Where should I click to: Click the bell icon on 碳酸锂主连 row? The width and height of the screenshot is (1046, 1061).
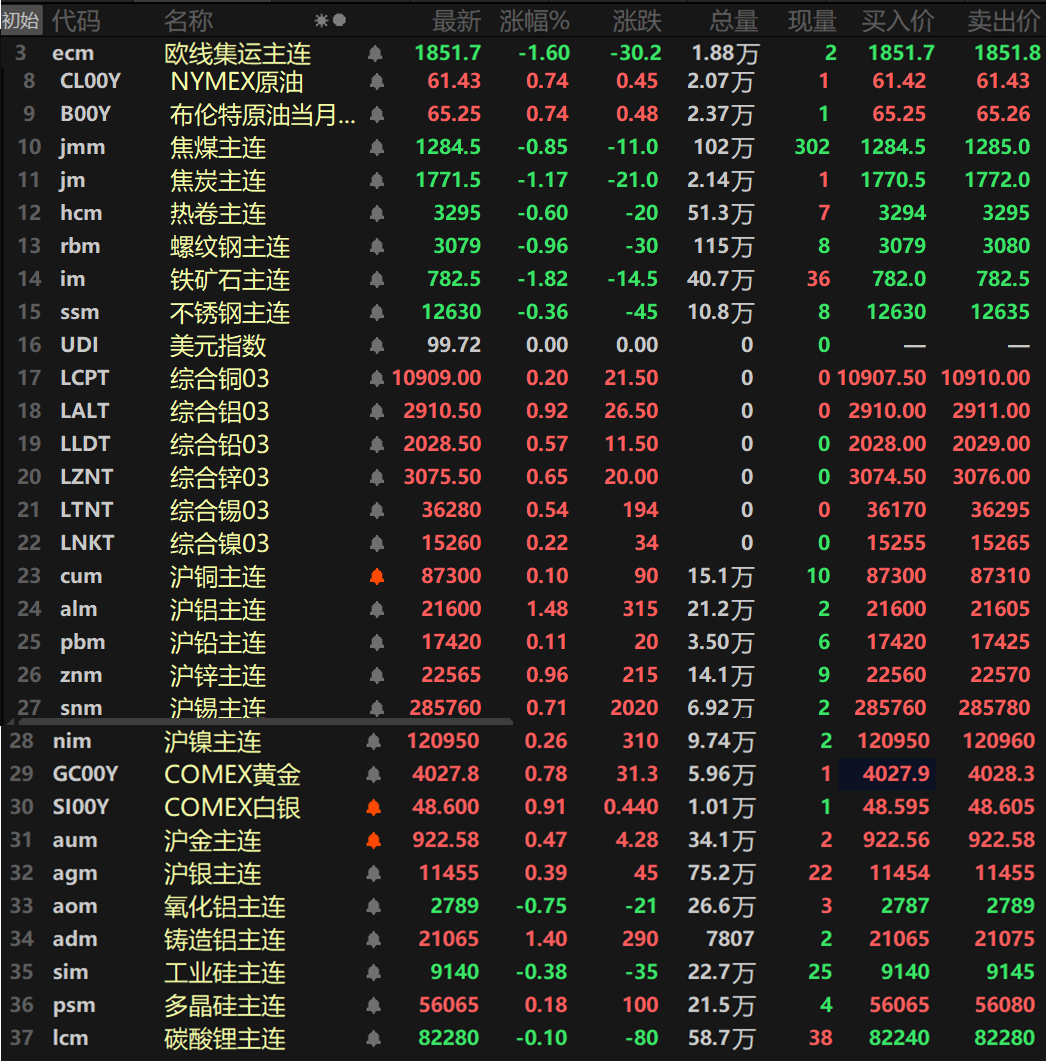click(x=374, y=1038)
